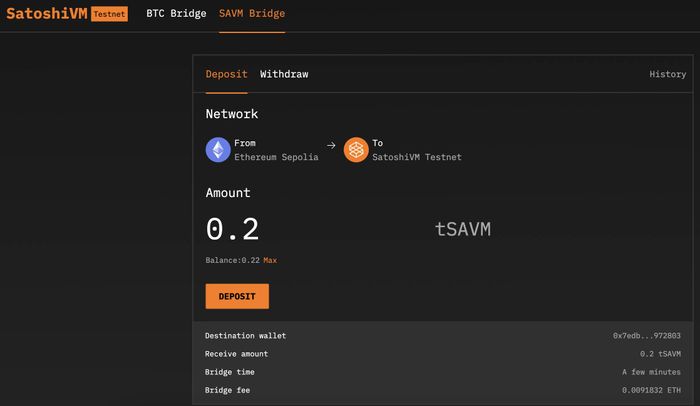Click the bridge fee value 0.0091832 ETH
The width and height of the screenshot is (700, 406).
(x=651, y=390)
